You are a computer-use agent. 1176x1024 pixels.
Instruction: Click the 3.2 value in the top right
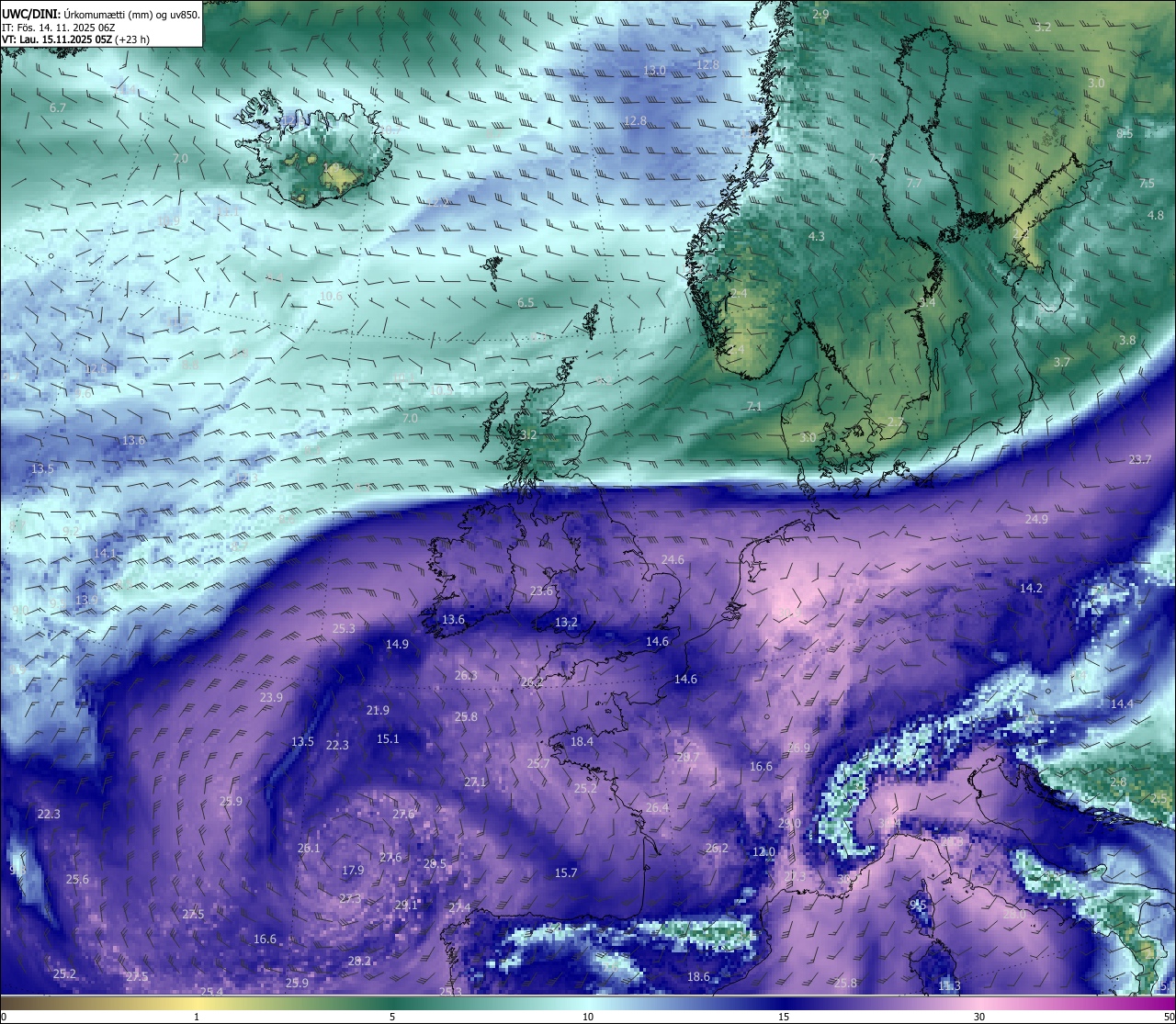(1043, 28)
